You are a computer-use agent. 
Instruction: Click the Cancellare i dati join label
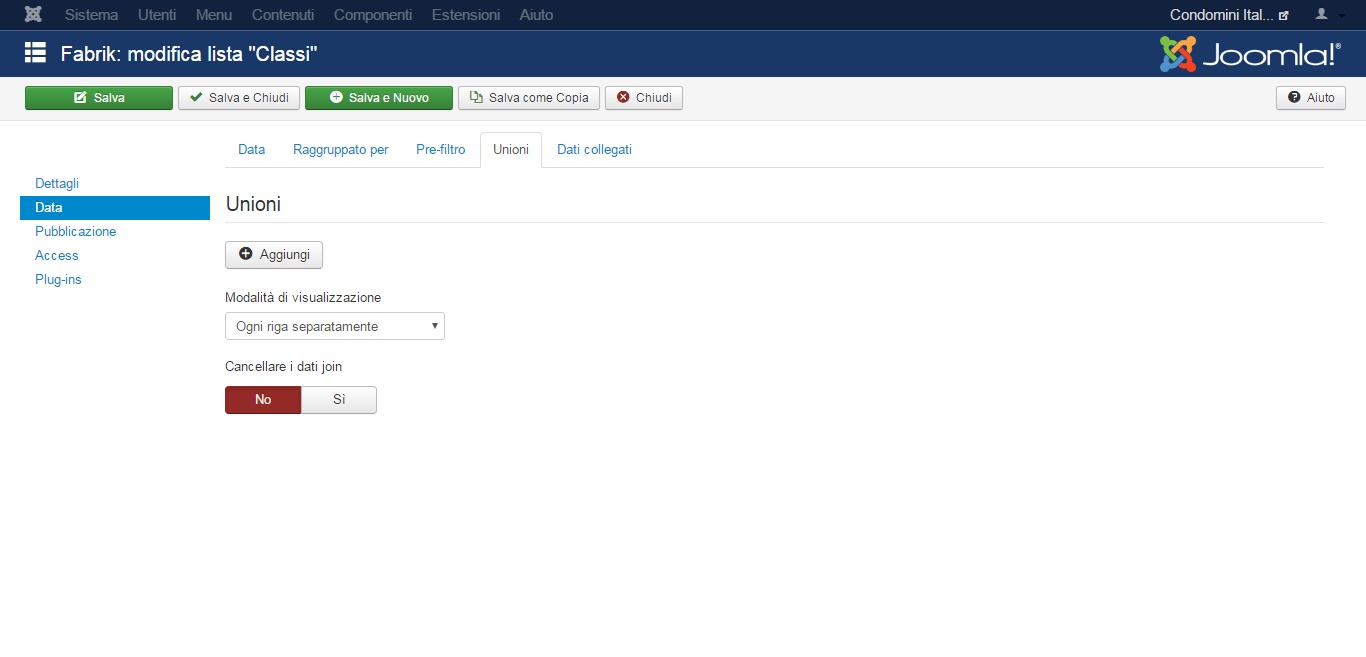pyautogui.click(x=284, y=367)
